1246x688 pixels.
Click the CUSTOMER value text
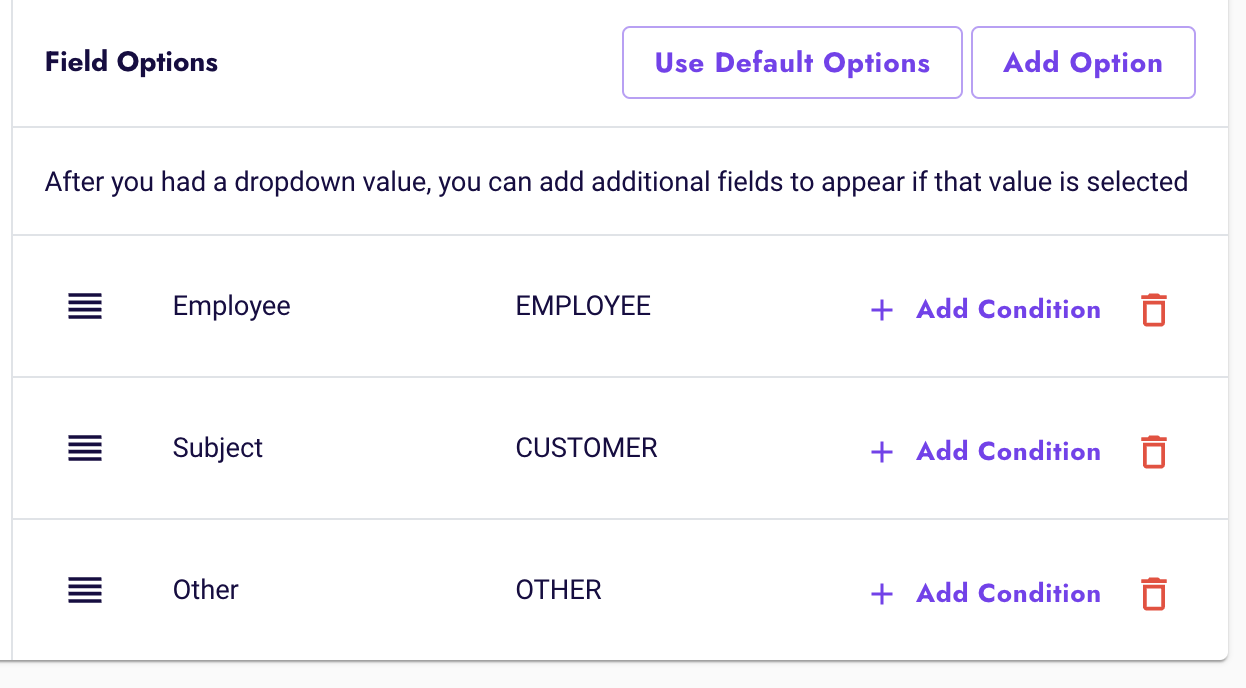tap(587, 448)
